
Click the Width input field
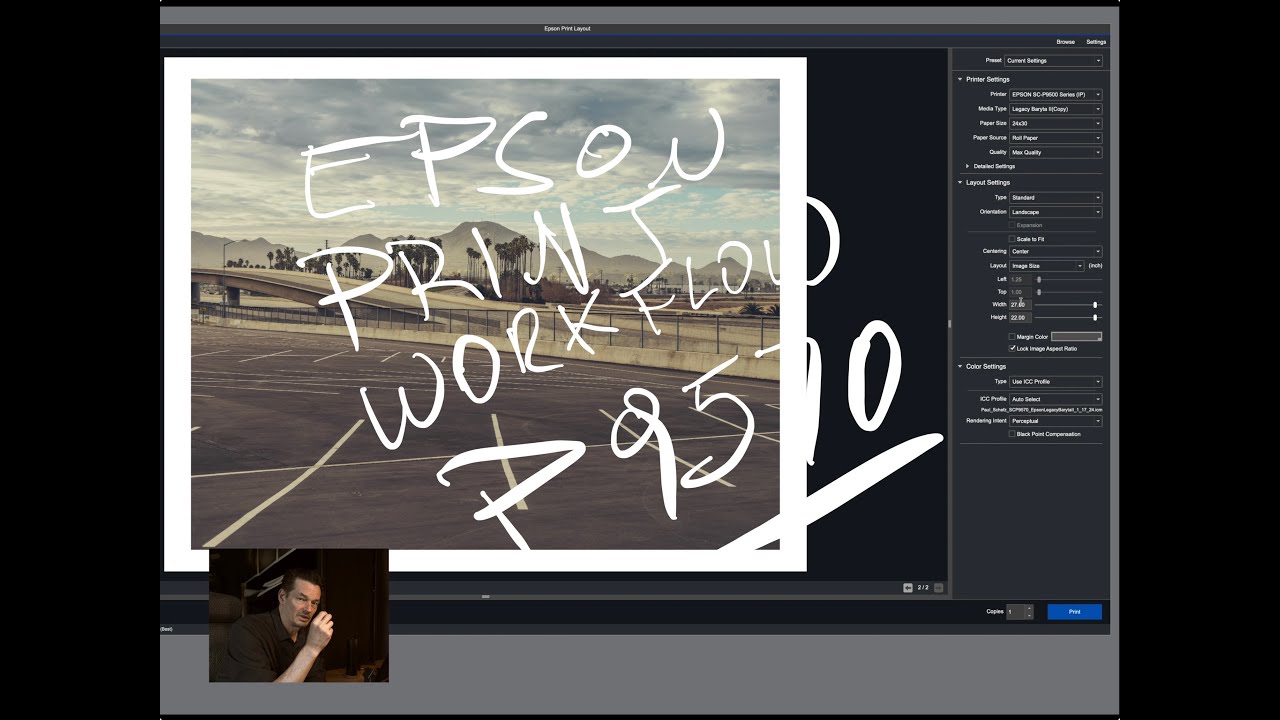1020,305
